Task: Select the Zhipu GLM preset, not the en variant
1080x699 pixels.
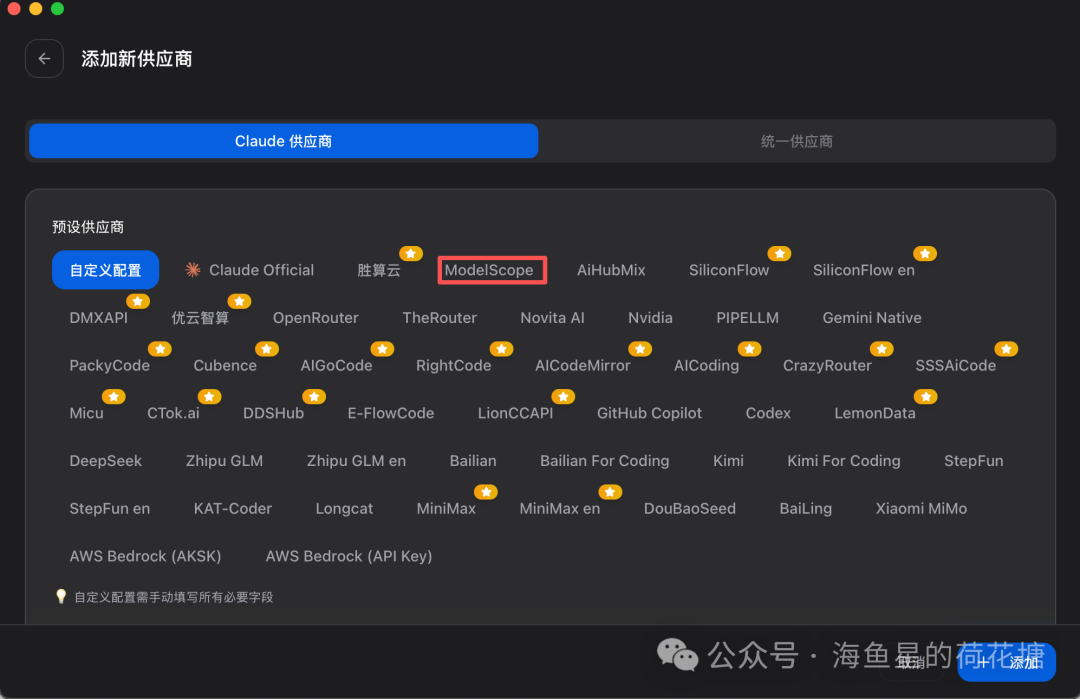Action: pos(224,461)
